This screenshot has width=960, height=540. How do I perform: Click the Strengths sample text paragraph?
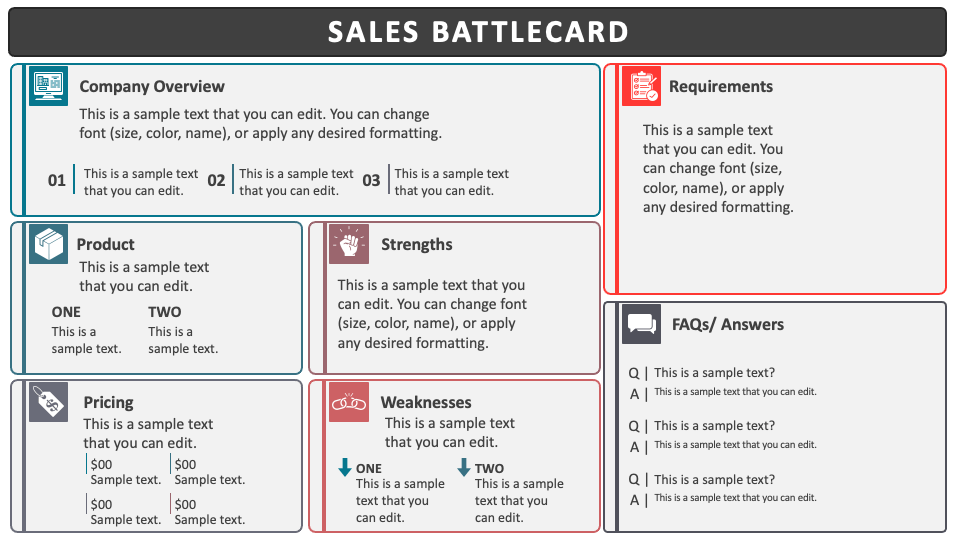click(x=432, y=313)
